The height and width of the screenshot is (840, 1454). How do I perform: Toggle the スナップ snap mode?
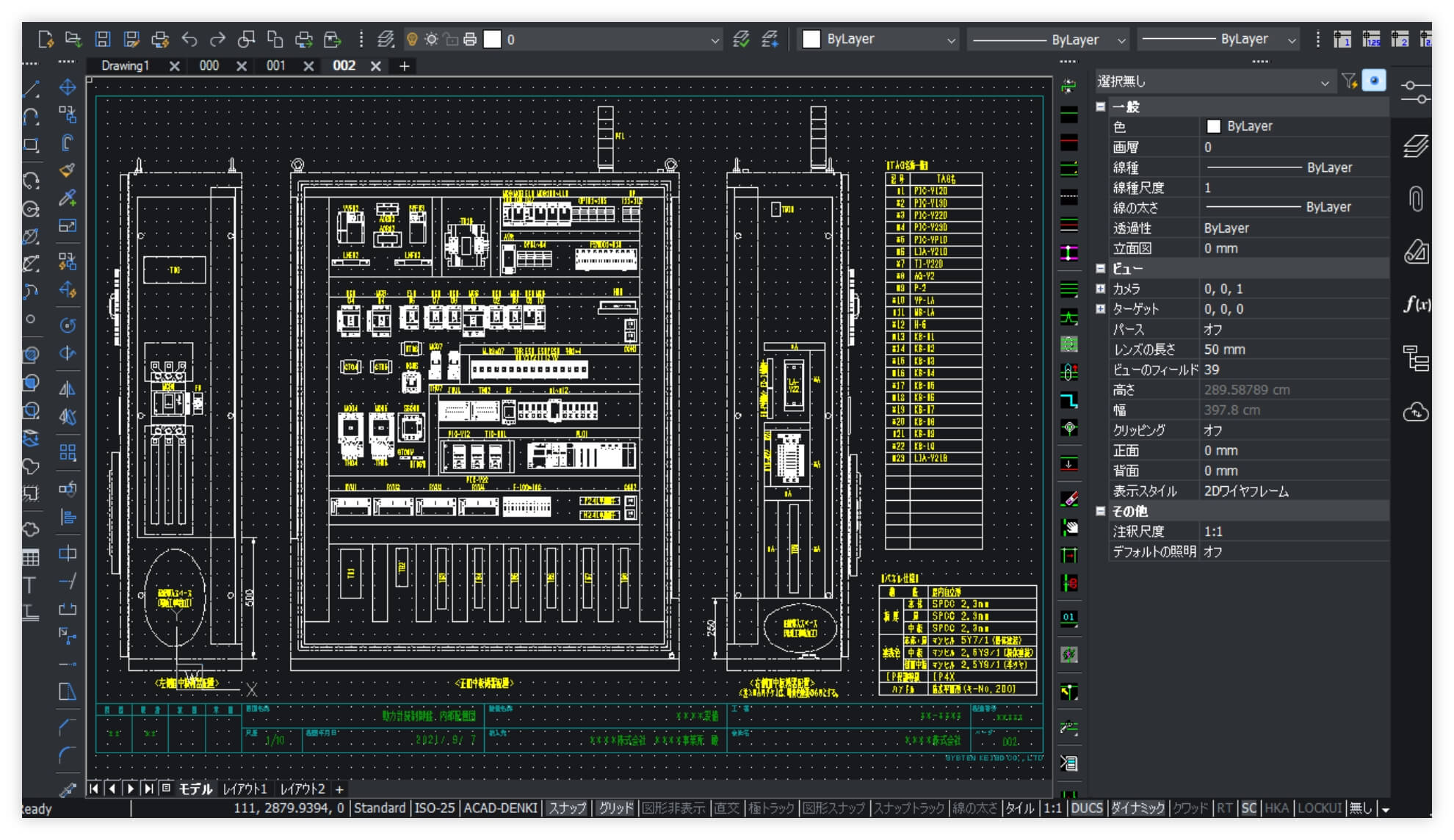(x=567, y=808)
